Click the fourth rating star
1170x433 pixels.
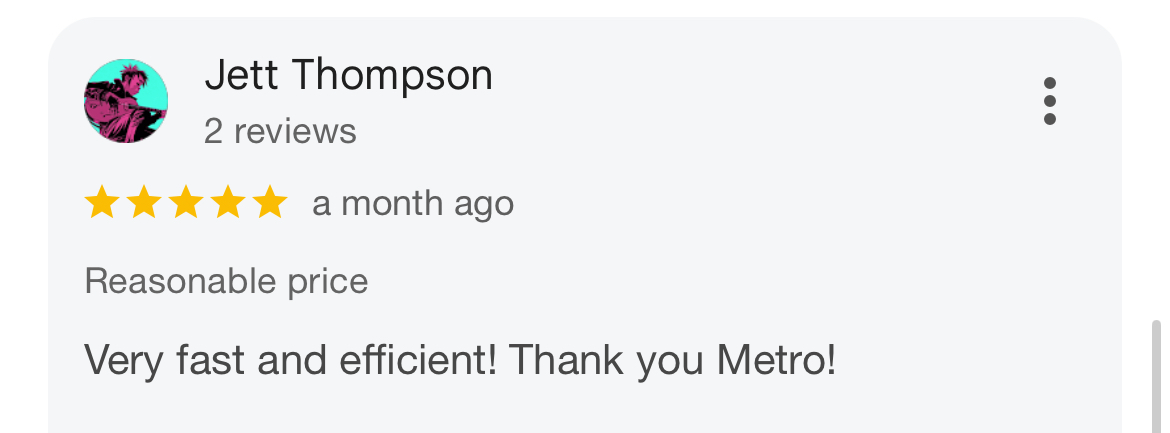227,204
